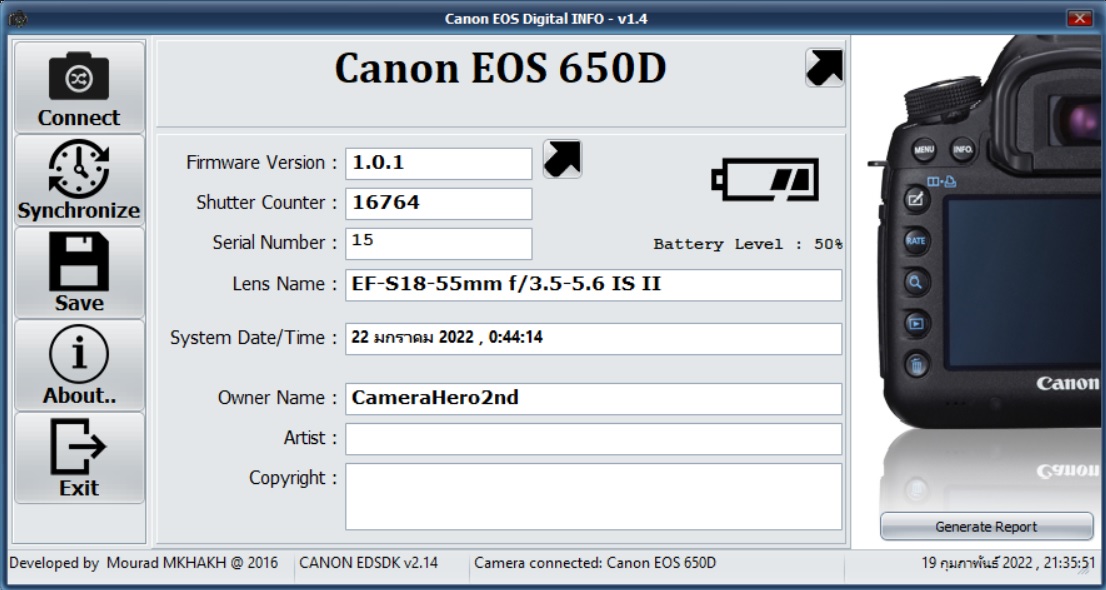Click the Artist label
The height and width of the screenshot is (590, 1106).
(x=310, y=438)
